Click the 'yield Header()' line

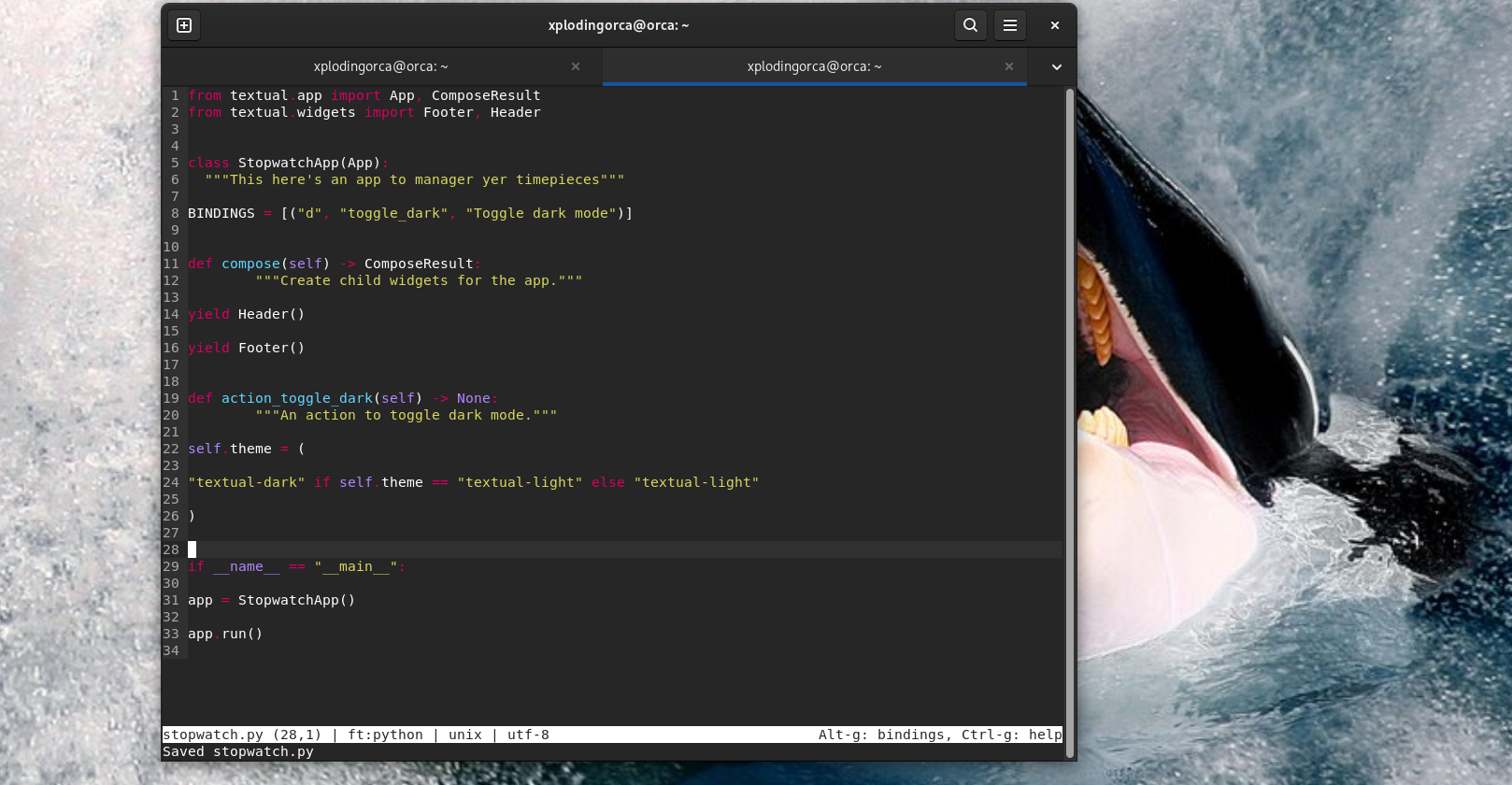247,314
